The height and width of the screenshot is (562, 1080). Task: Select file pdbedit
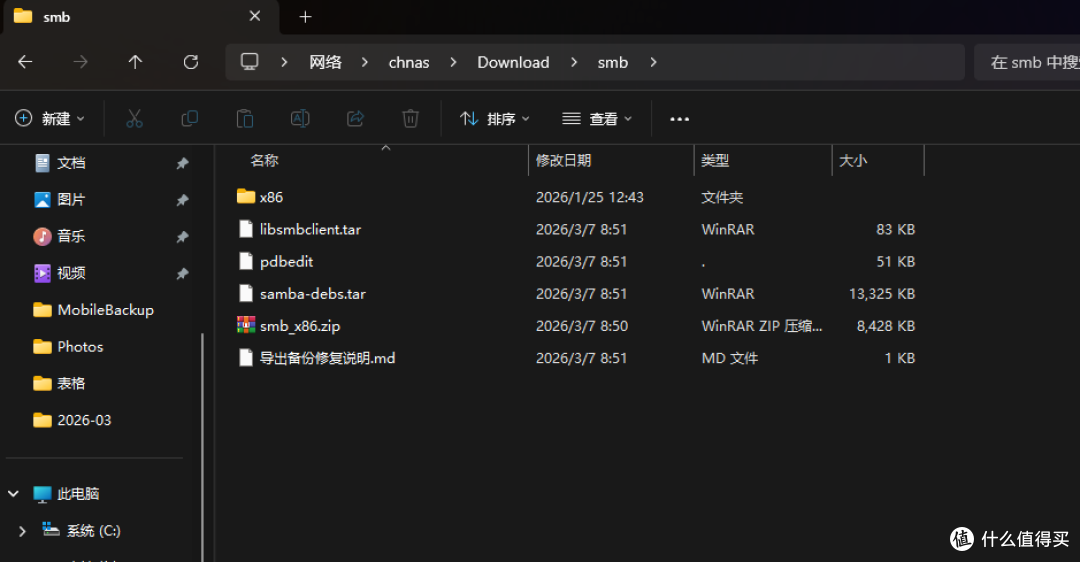coord(287,262)
